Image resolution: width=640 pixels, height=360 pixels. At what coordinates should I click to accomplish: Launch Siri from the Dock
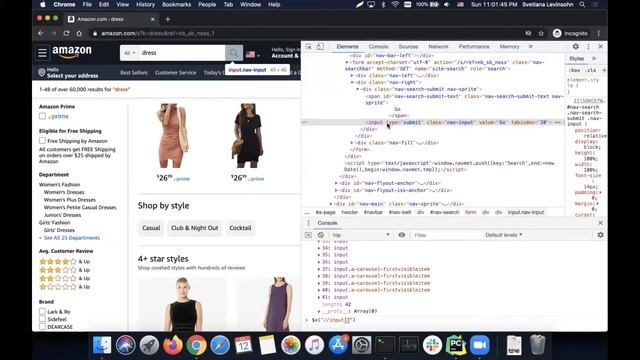tap(125, 345)
